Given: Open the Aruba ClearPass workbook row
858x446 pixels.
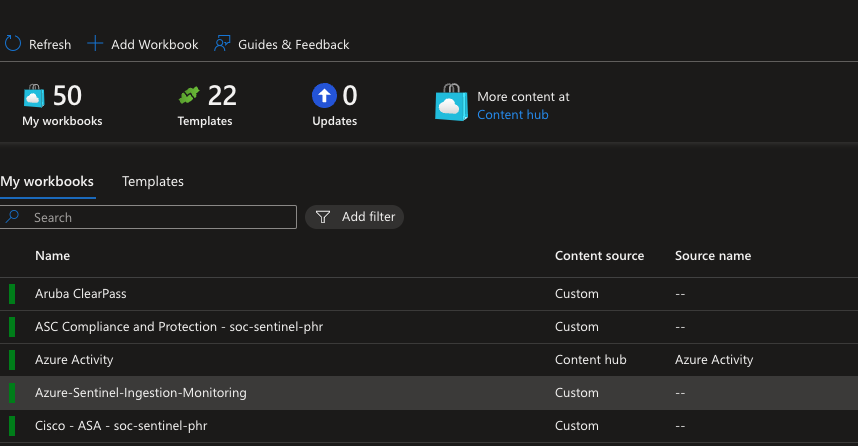Looking at the screenshot, I should [81, 294].
